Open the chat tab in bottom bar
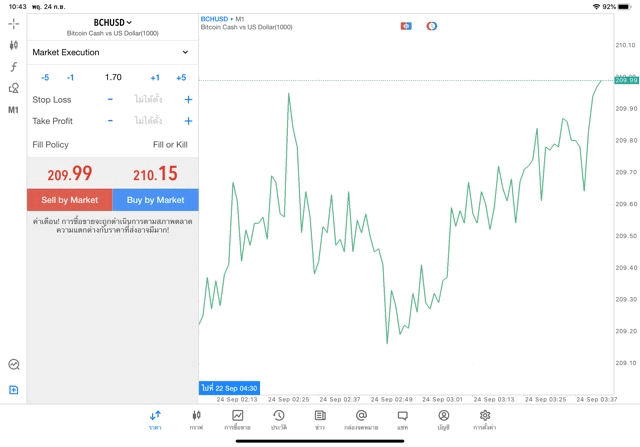Image resolution: width=640 pixels, height=447 pixels. [402, 420]
